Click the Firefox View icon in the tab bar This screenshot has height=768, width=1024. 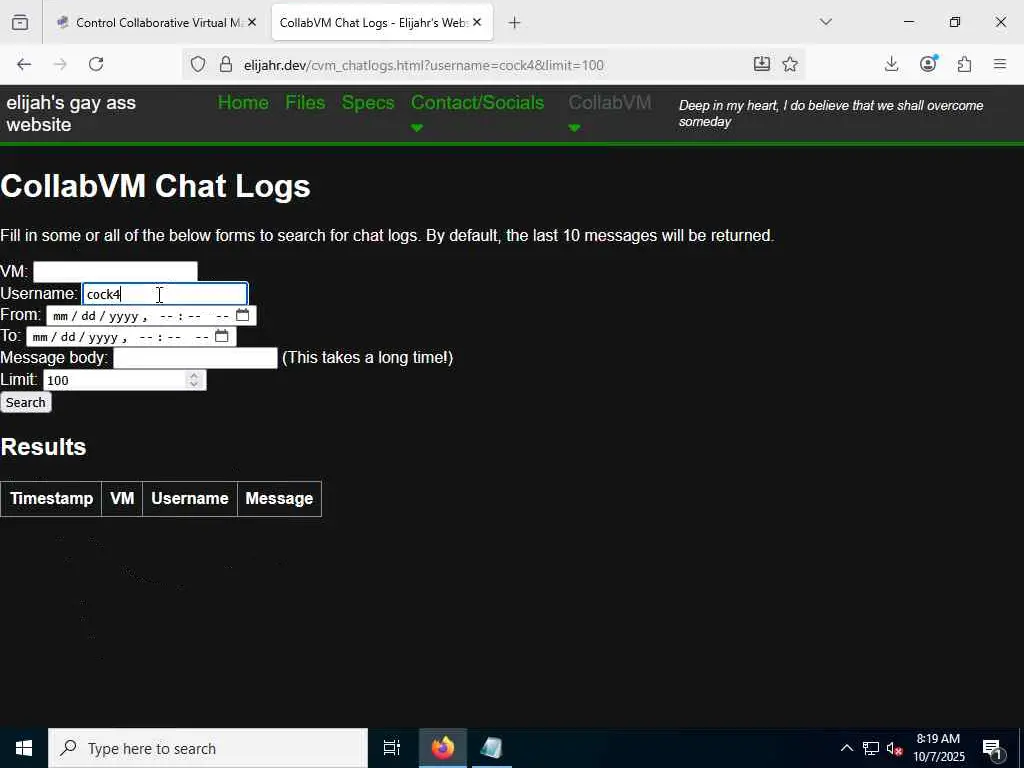[20, 23]
